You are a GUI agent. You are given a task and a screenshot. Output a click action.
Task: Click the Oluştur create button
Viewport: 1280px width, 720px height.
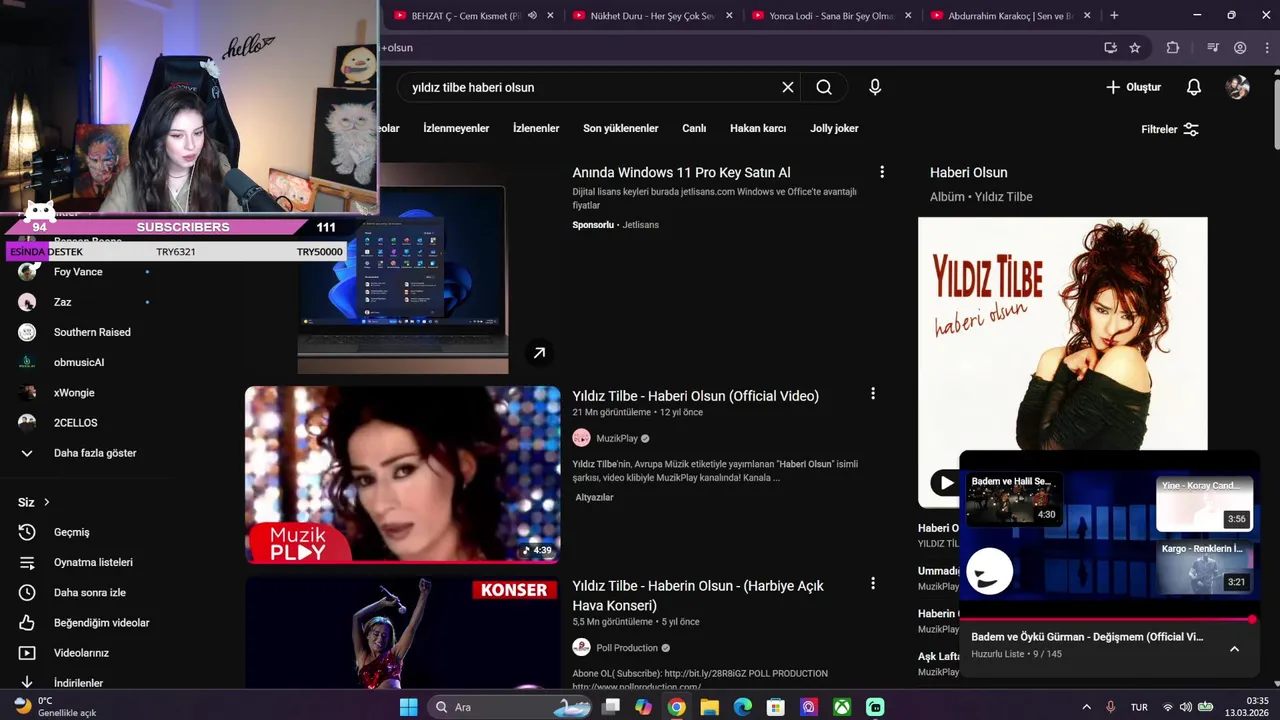point(1133,87)
